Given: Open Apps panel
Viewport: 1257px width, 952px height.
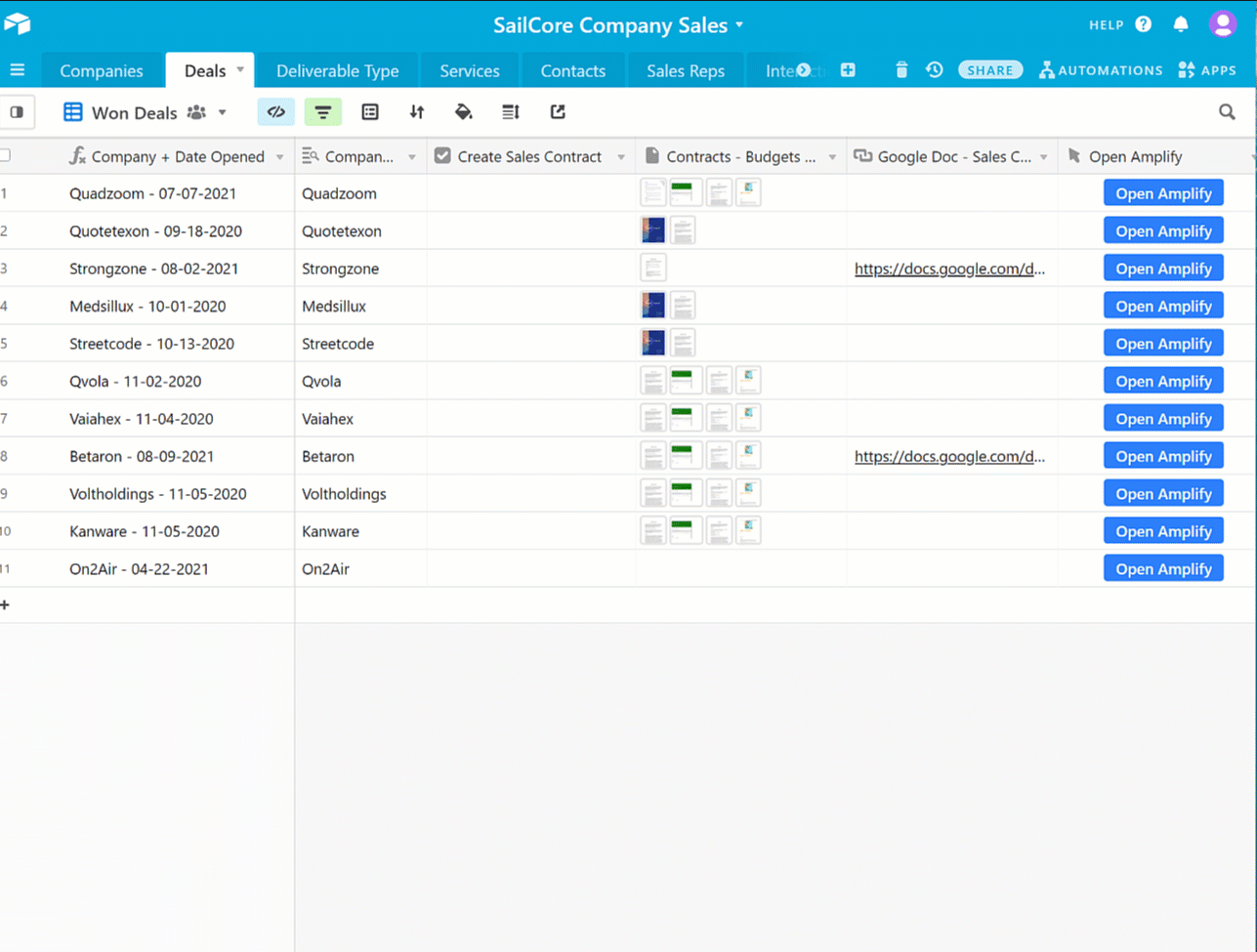Looking at the screenshot, I should (1207, 70).
